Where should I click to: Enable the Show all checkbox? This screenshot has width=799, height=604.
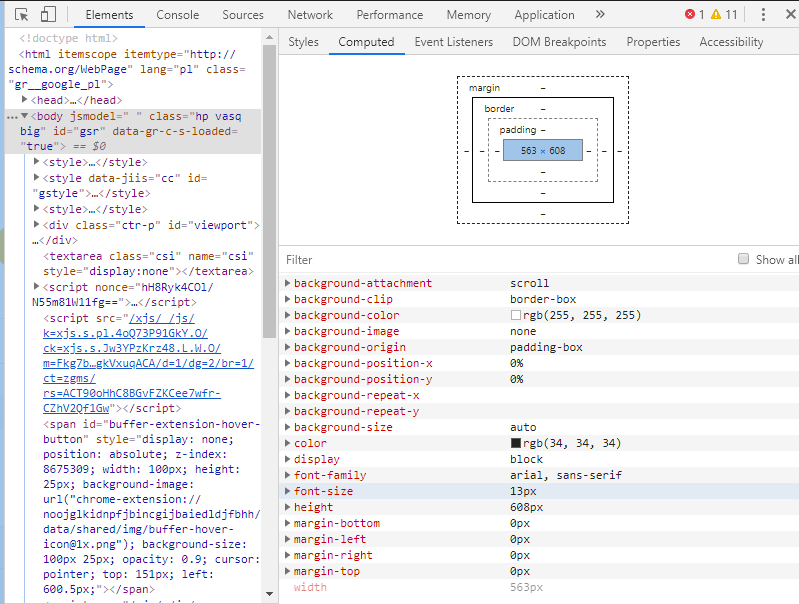point(743,259)
